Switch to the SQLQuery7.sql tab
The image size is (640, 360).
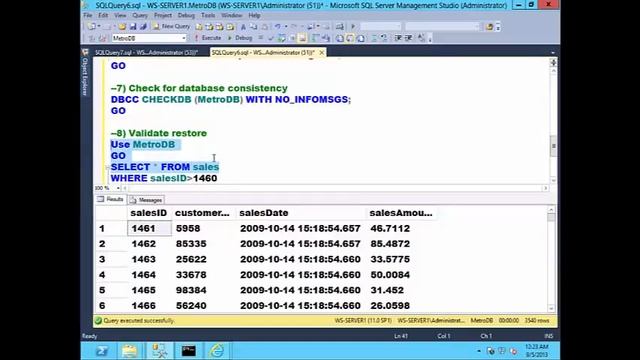(146, 53)
